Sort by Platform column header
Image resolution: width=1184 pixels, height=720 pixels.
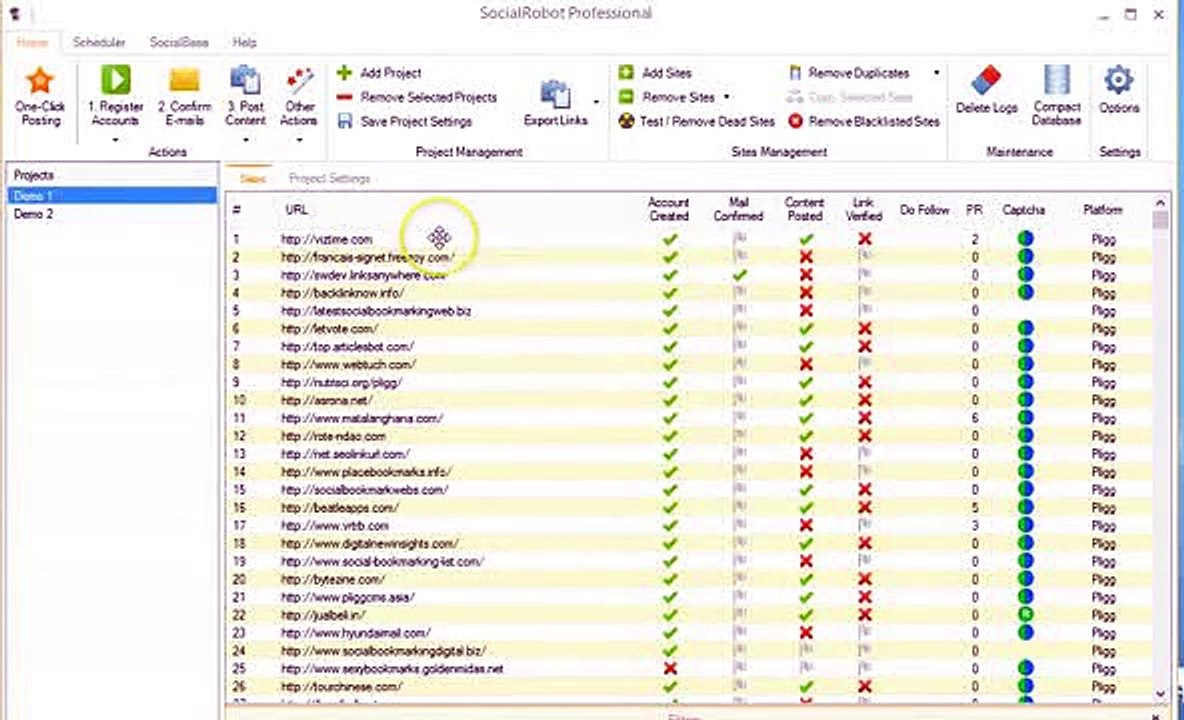coord(1102,209)
